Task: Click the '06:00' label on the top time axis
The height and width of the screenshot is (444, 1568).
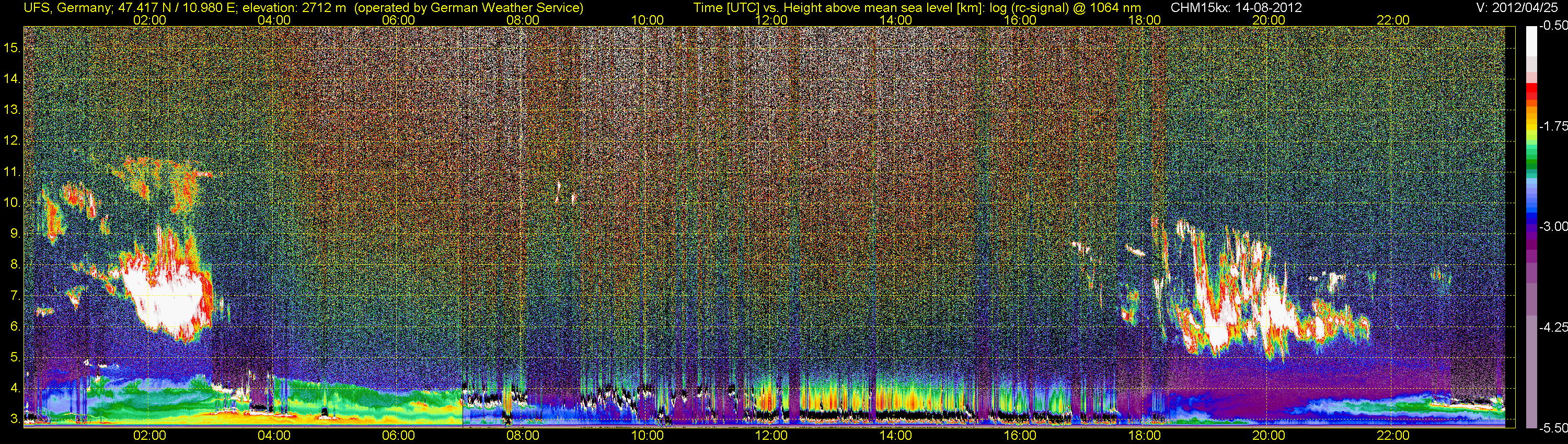Action: (398, 20)
